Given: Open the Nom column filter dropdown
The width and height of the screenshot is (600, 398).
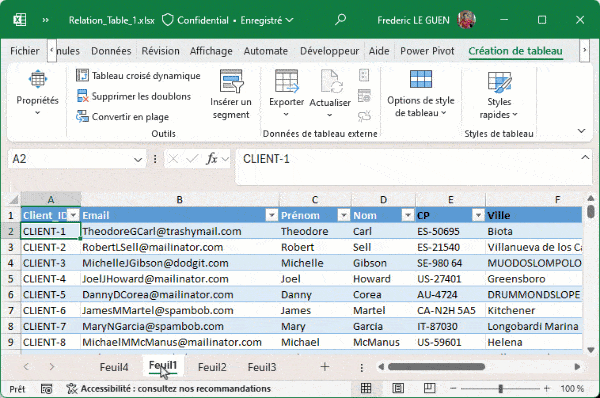Looking at the screenshot, I should [408, 215].
